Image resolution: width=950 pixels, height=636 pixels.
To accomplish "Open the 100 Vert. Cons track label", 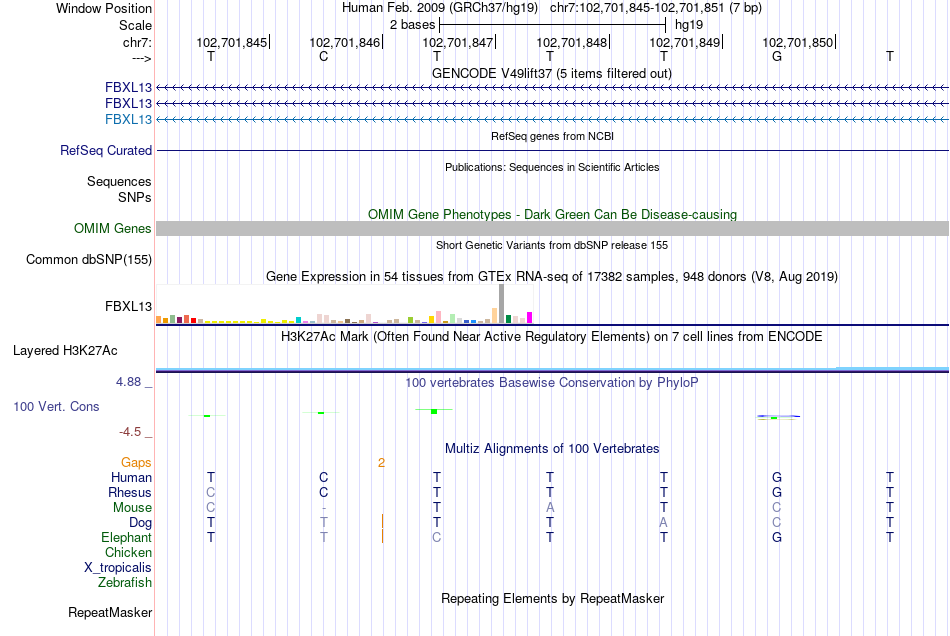I will tap(56, 406).
